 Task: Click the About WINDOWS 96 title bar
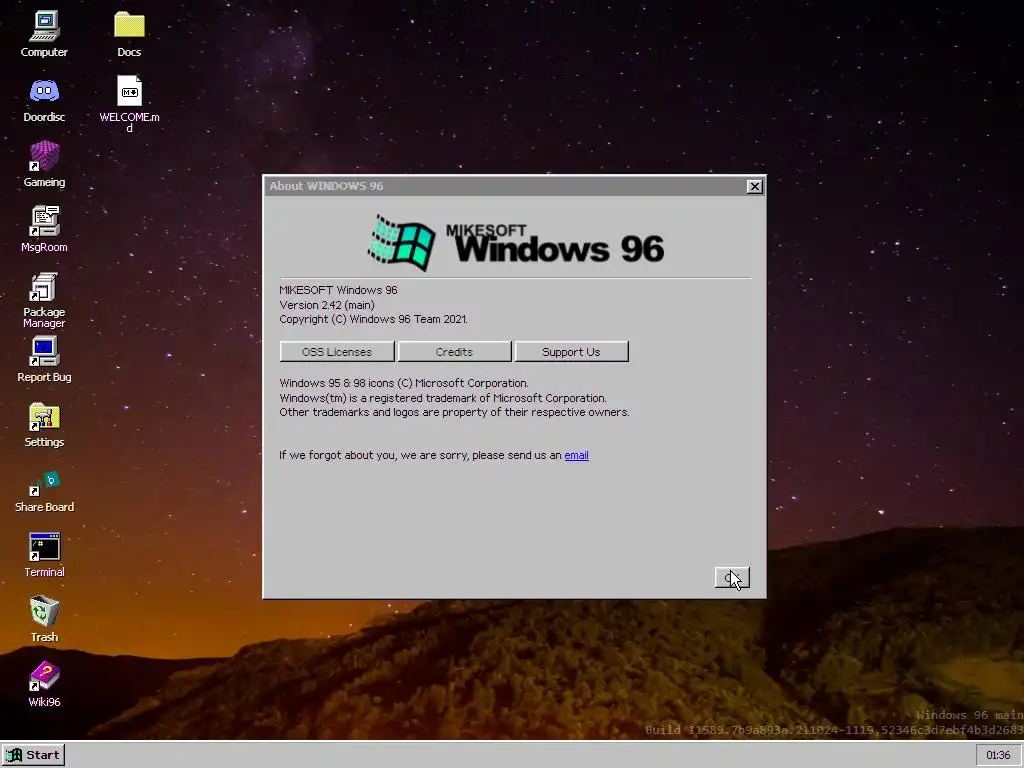[x=505, y=186]
